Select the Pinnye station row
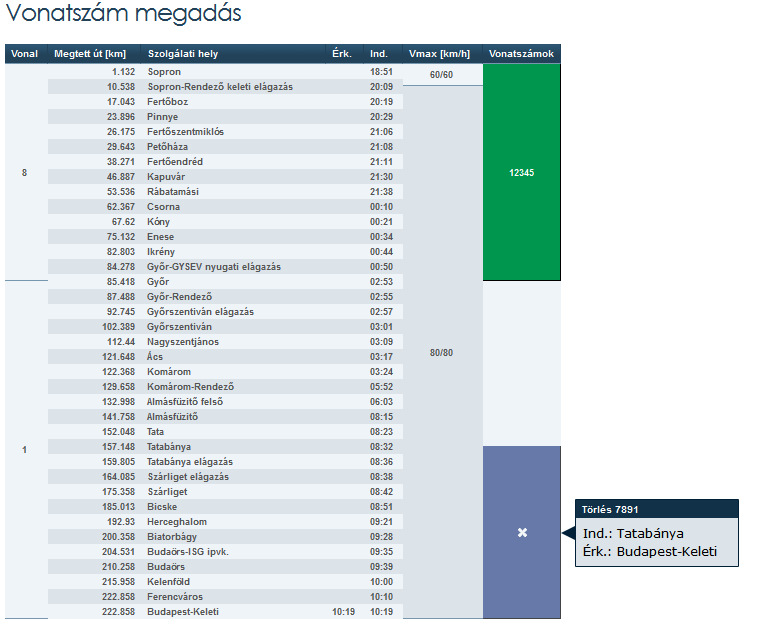Viewport: 758px width, 625px height. coord(225,116)
